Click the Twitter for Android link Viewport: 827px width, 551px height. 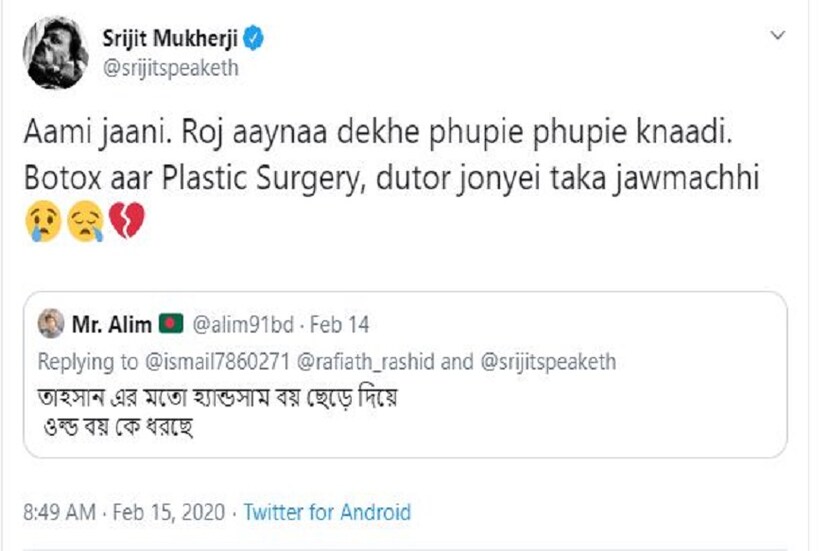pos(327,512)
